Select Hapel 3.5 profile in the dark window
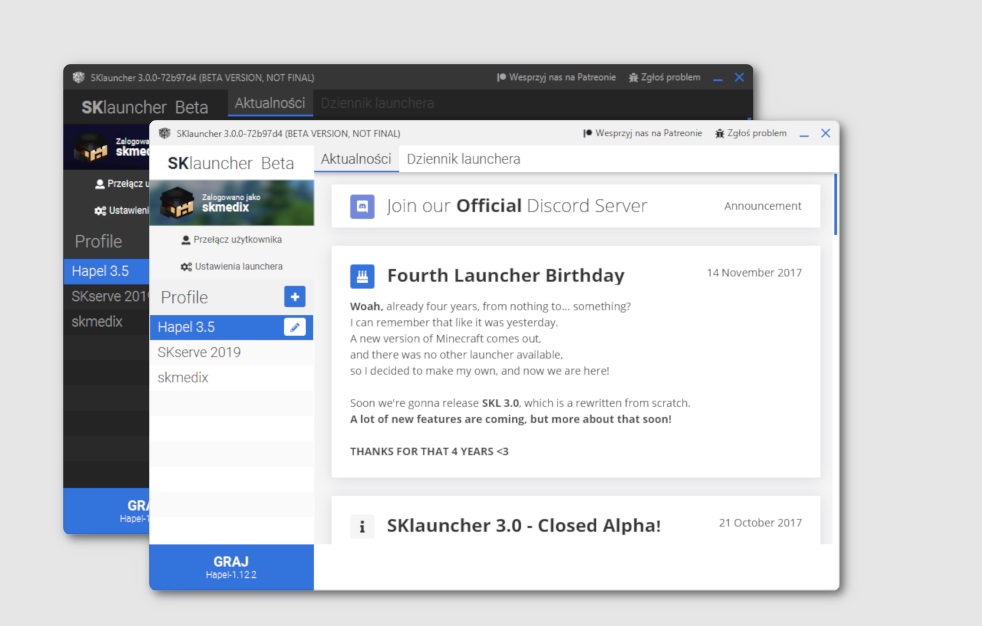This screenshot has width=982, height=626. [106, 271]
